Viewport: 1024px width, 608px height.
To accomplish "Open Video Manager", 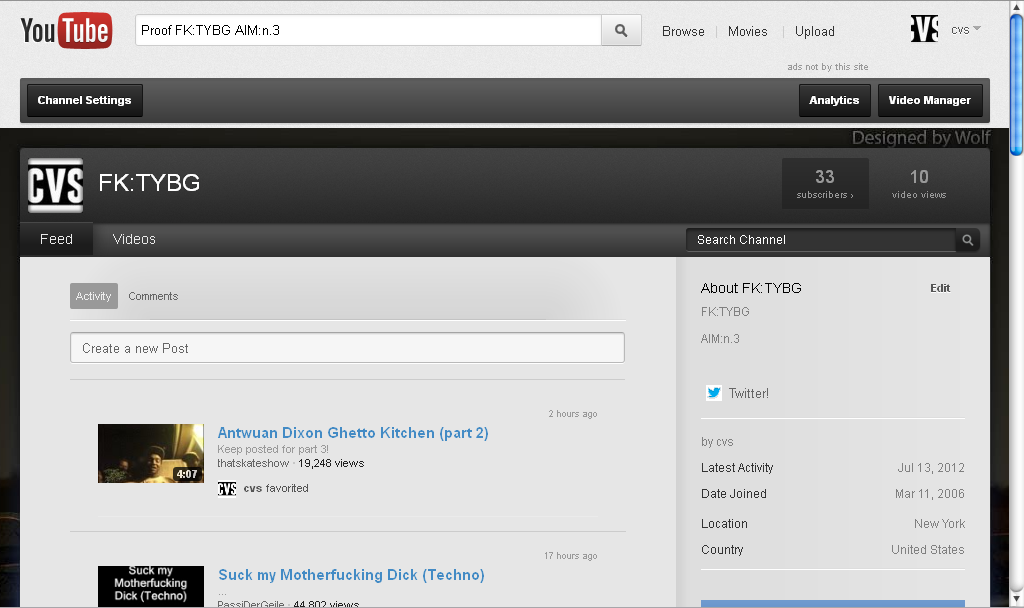I will pos(929,101).
